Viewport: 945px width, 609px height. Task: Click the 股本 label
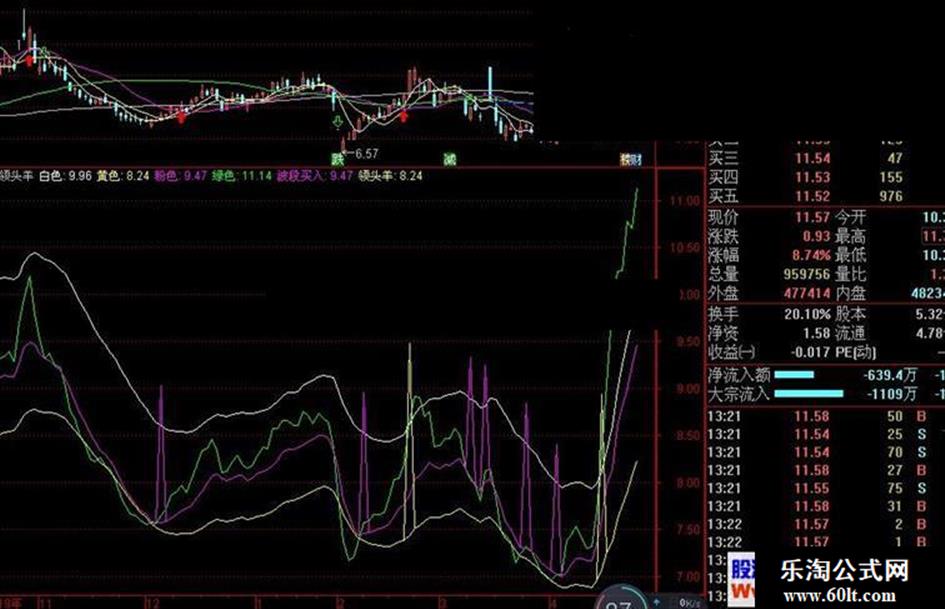click(x=850, y=314)
